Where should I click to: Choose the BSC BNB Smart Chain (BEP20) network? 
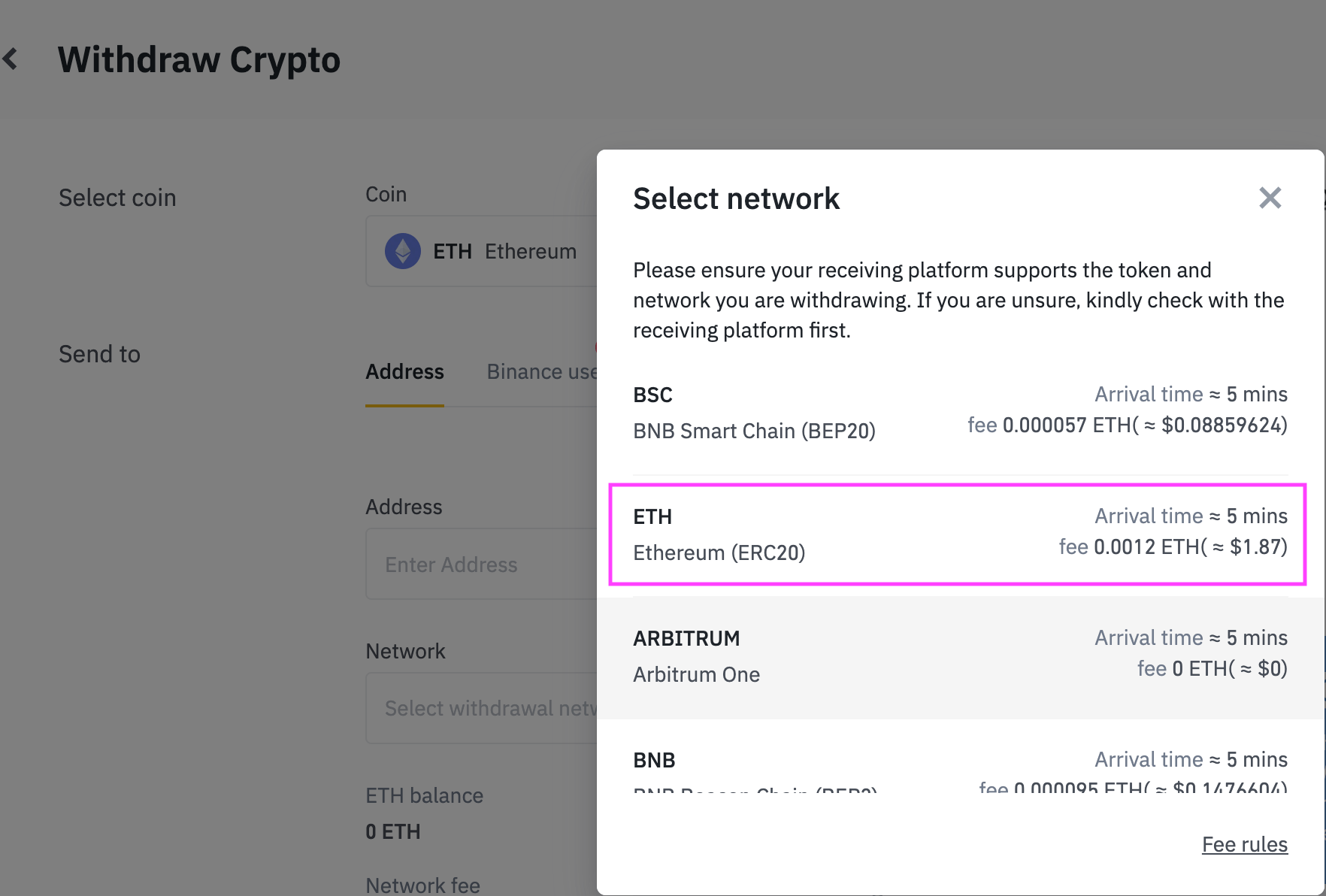click(x=960, y=412)
